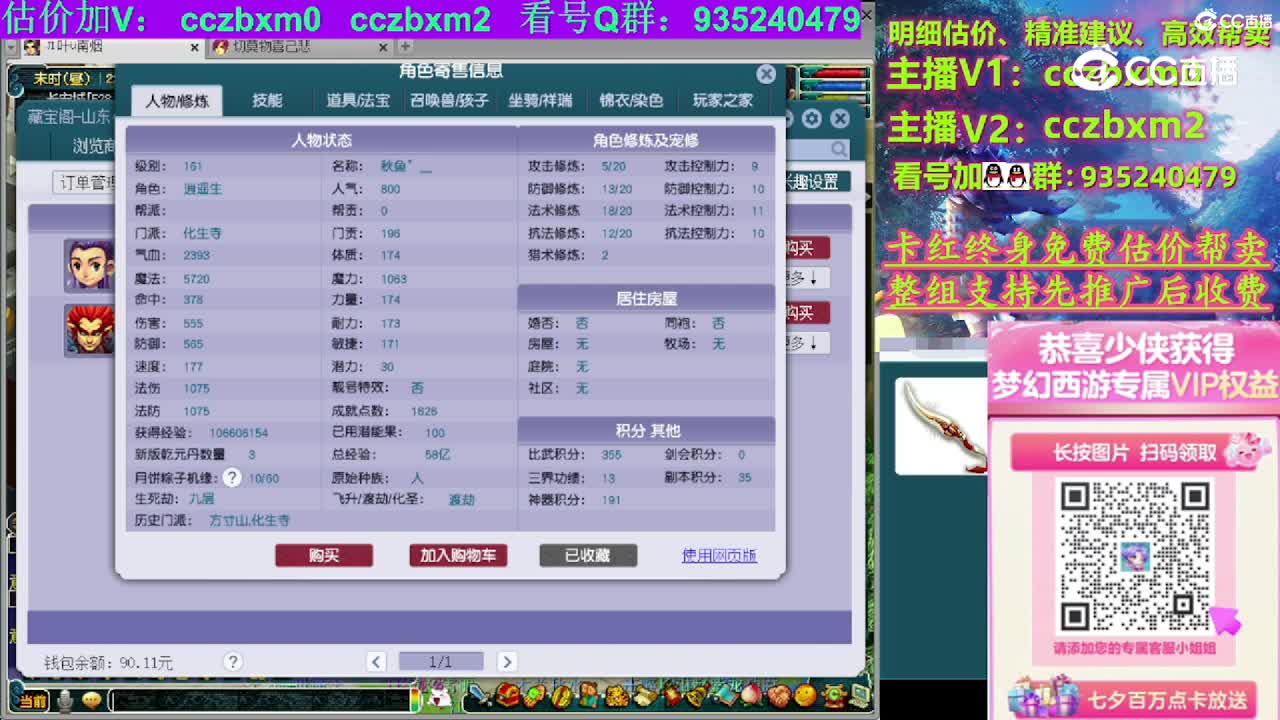Click the golden bell toolbar icon
This screenshot has height=720, width=1280.
pos(697,694)
